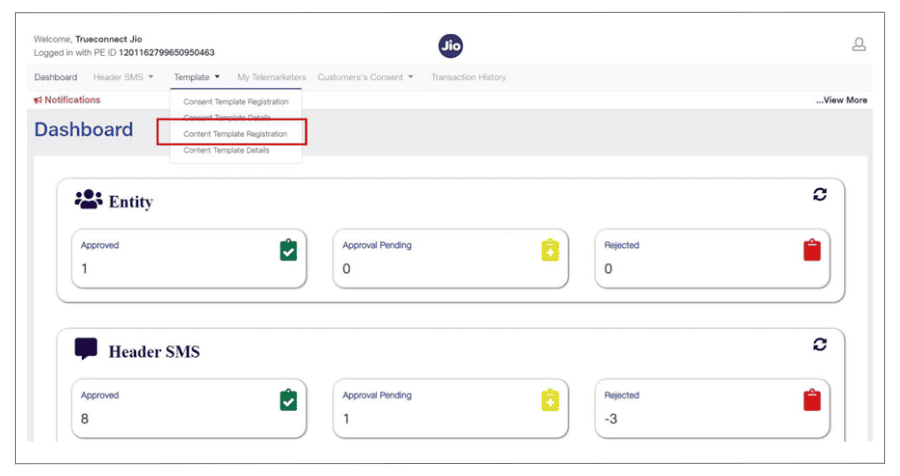
Task: Select Consent Template Registration
Action: (x=236, y=102)
